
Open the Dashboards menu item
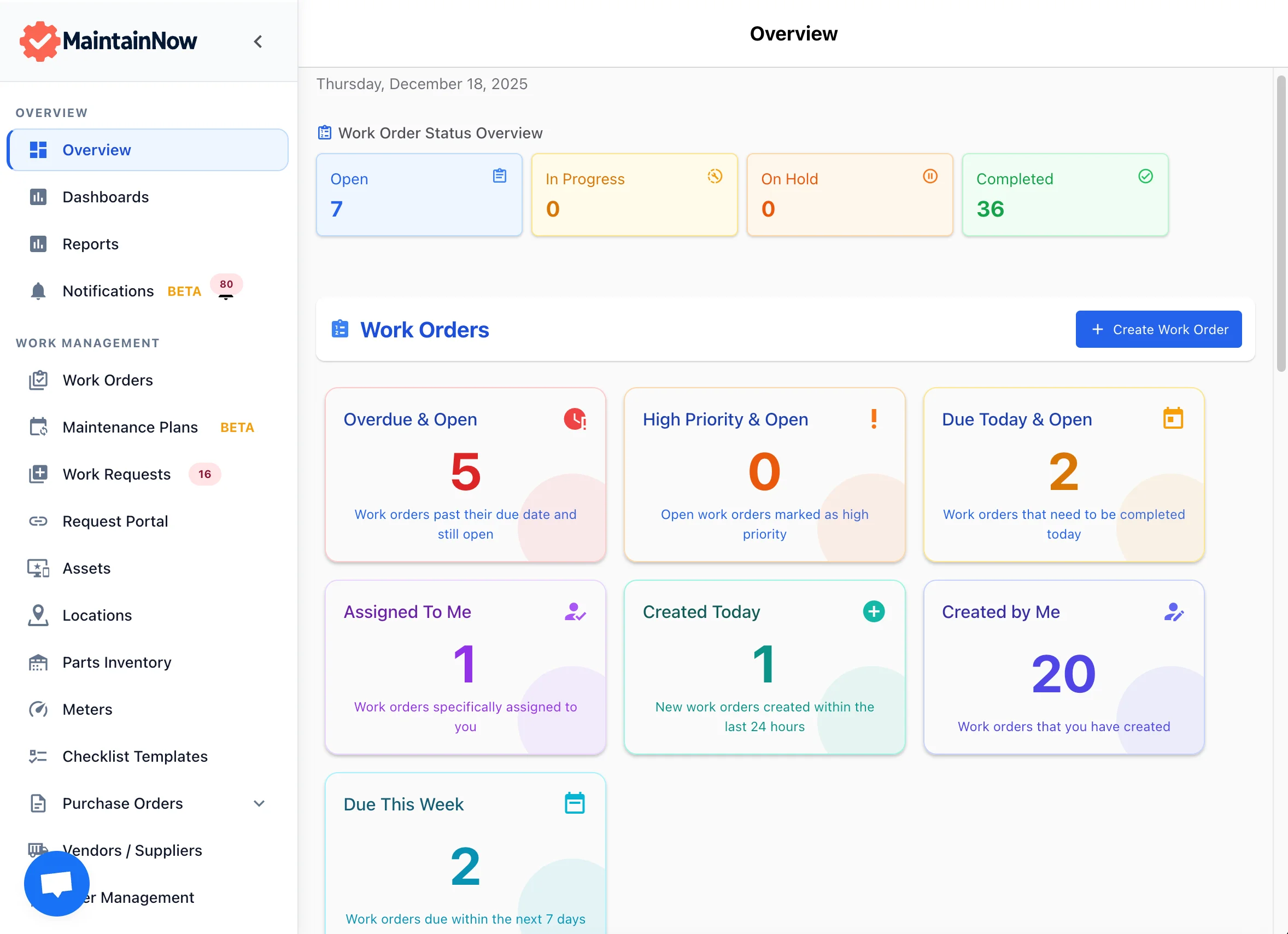click(106, 197)
